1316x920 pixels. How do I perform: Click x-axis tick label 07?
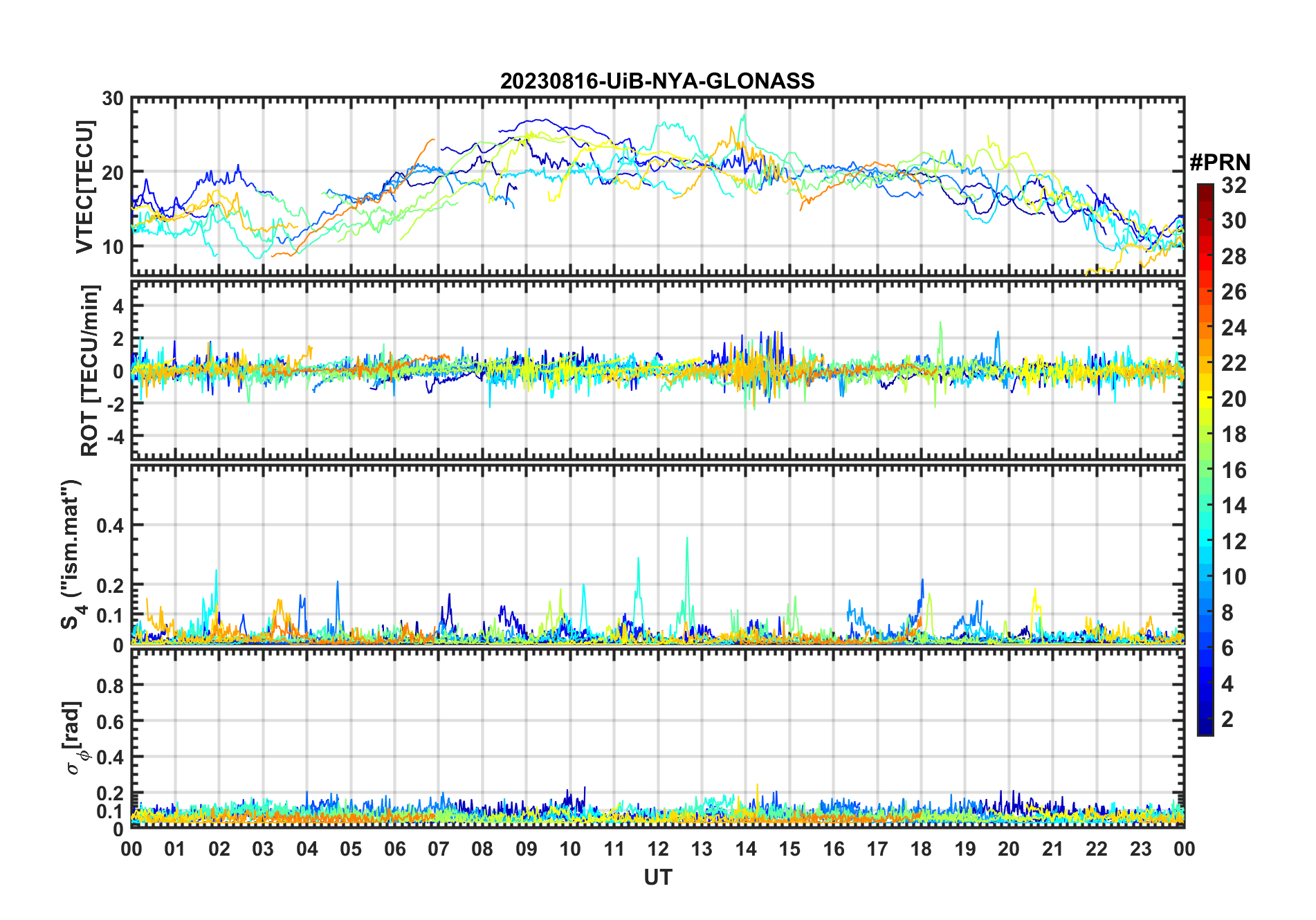(x=438, y=849)
